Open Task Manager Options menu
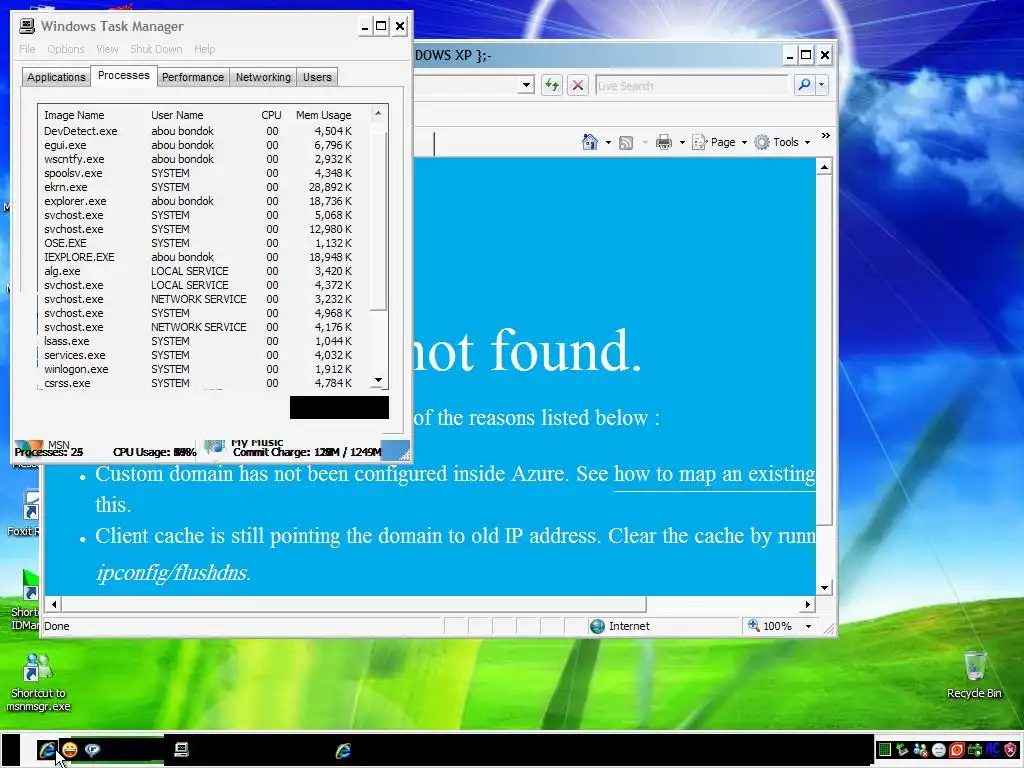1024x768 pixels. 66,49
